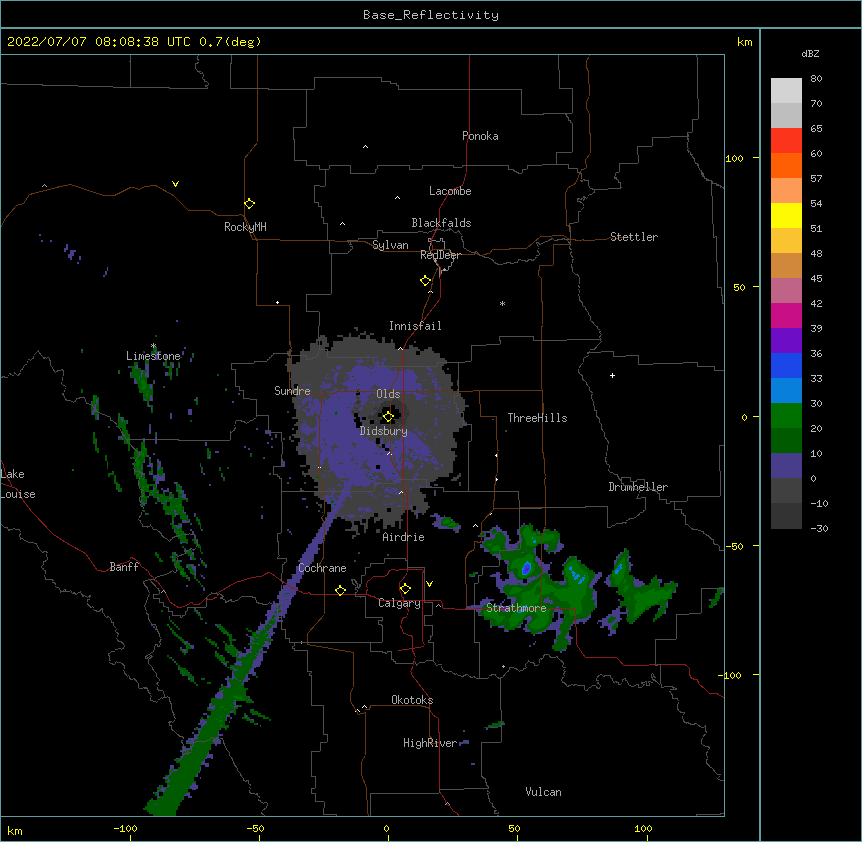This screenshot has height=842, width=862.
Task: Click the yellow diamond marker south of RedDeer
Action: (425, 281)
